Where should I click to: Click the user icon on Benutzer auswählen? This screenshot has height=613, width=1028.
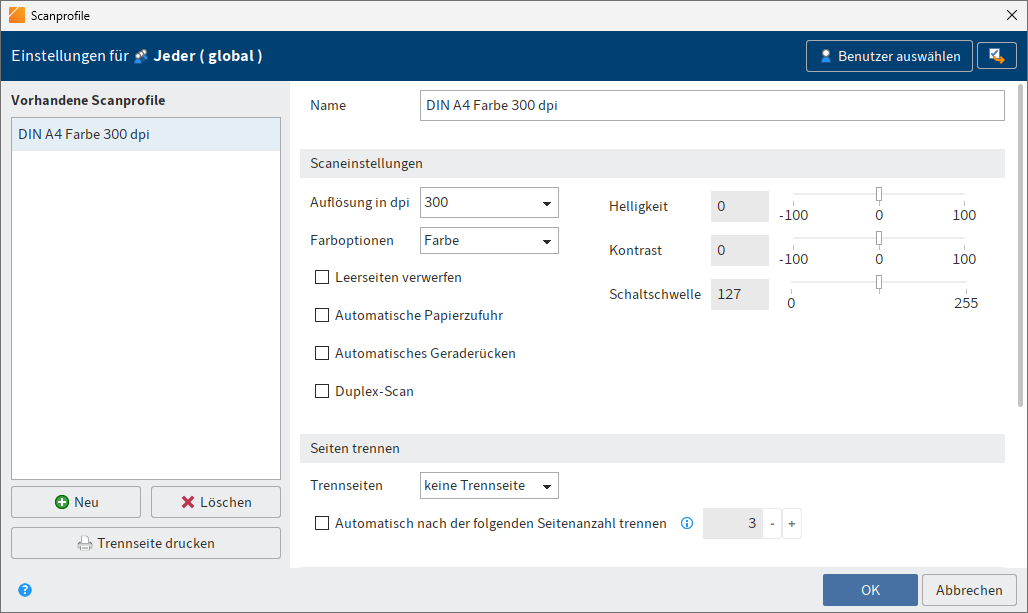(x=827, y=55)
